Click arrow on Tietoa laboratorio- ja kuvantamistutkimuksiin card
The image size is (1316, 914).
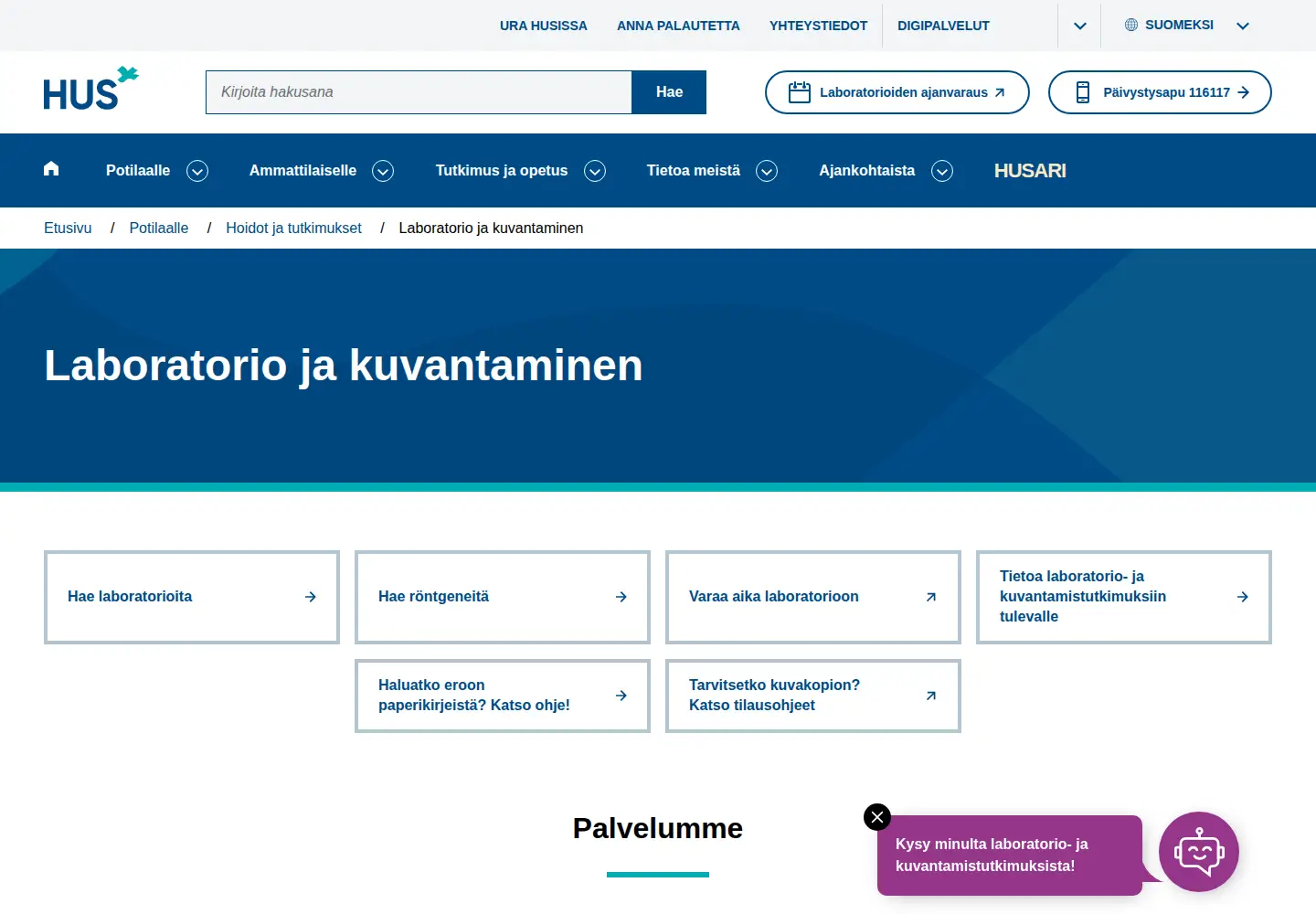point(1243,597)
